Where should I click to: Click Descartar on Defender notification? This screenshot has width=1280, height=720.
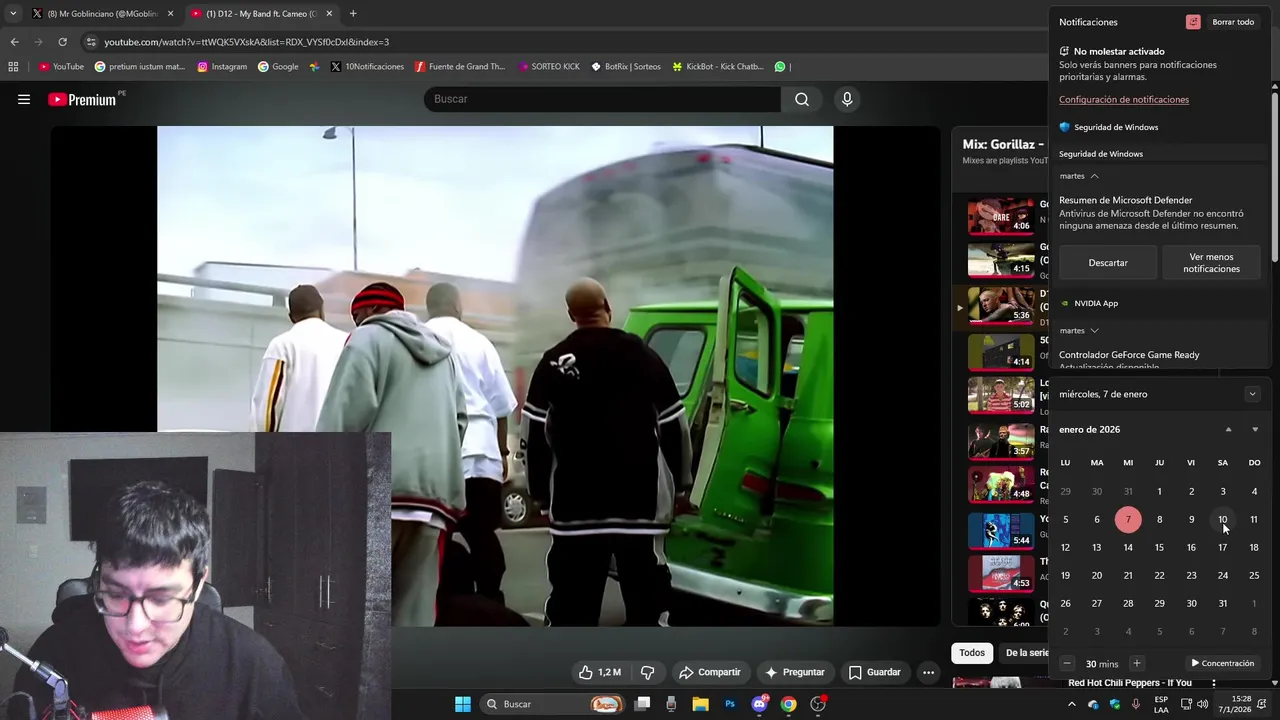pyautogui.click(x=1108, y=263)
